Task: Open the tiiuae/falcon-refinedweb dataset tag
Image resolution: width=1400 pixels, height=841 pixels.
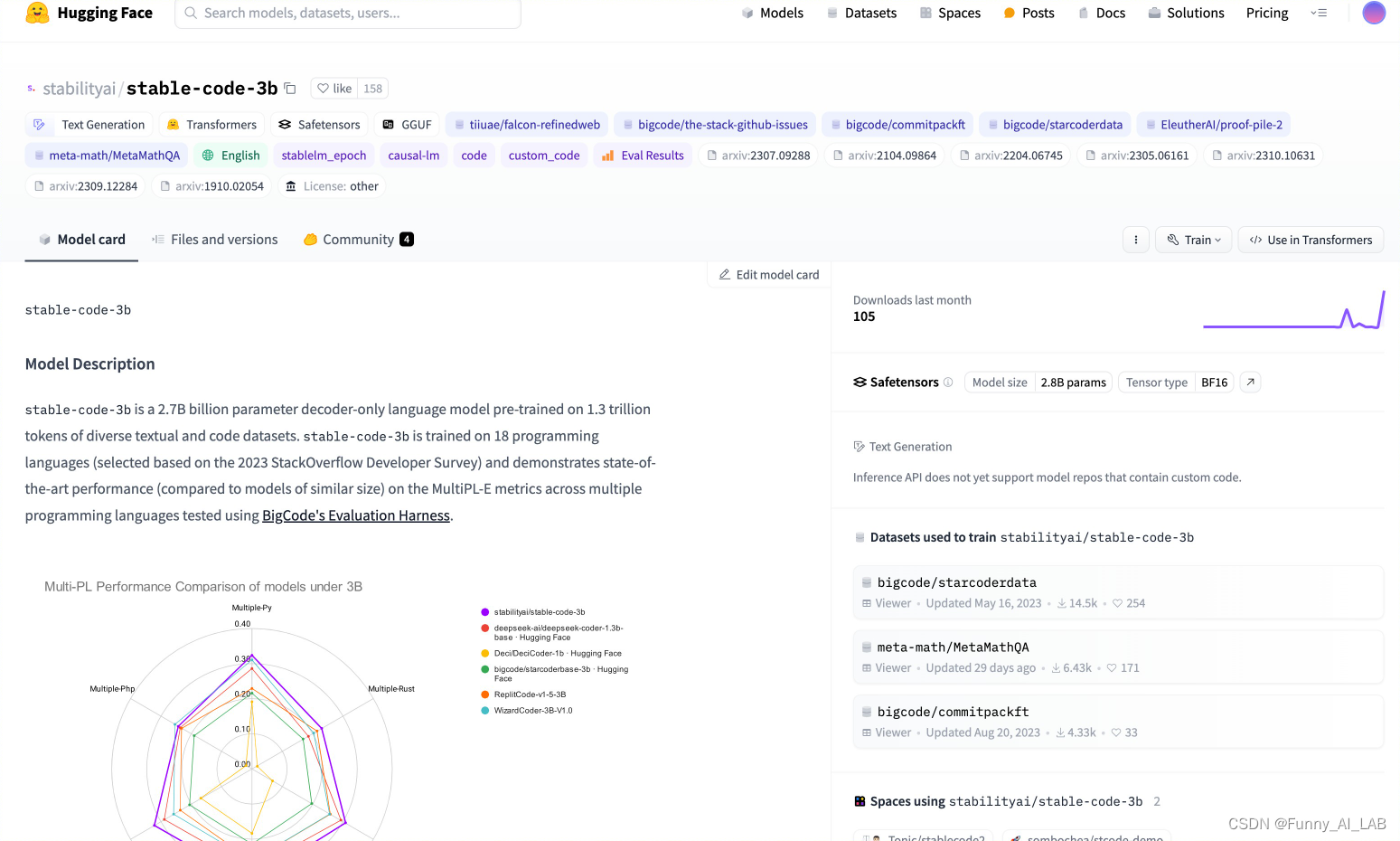Action: [x=526, y=125]
